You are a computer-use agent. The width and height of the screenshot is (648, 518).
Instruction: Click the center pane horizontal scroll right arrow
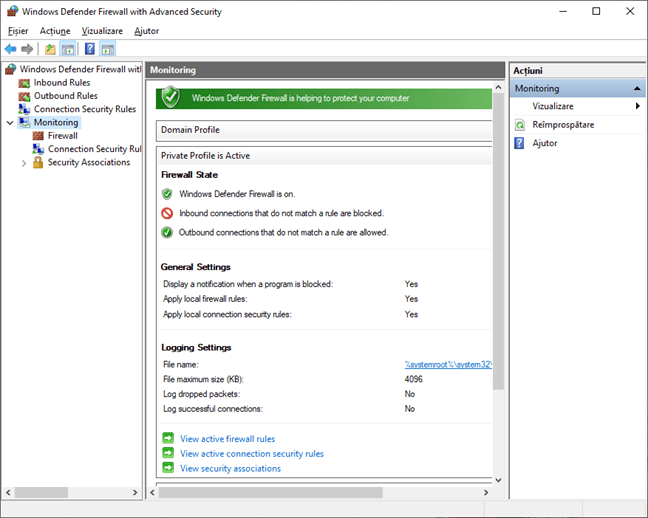click(x=486, y=492)
